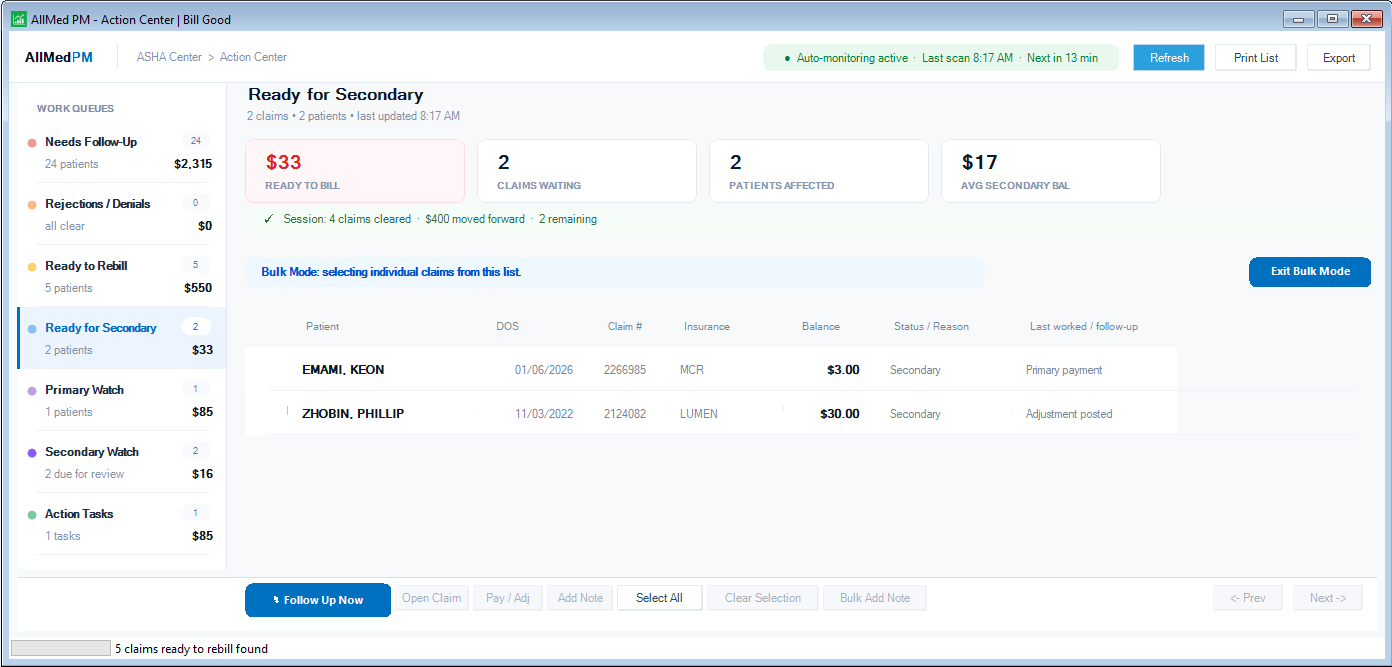Screen dimensions: 1392x667
Task: Click the Select All button
Action: coord(659,598)
